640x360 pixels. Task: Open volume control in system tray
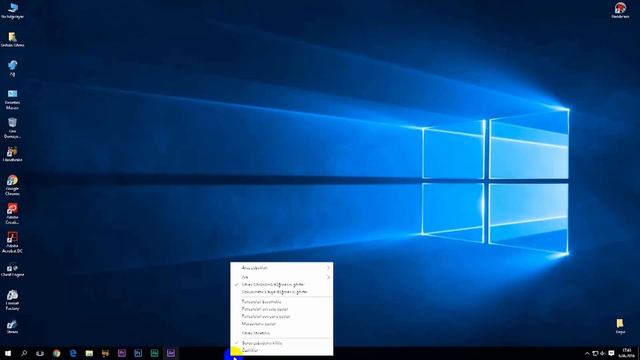tap(602, 353)
